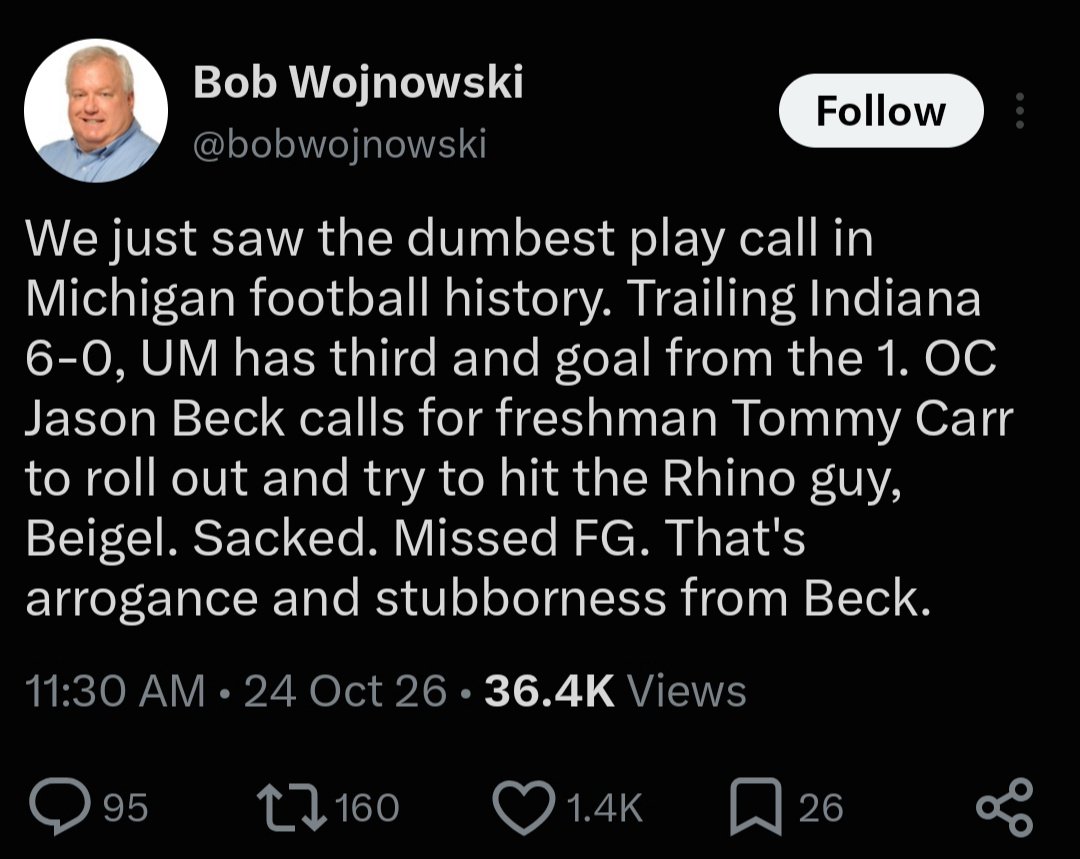Open the 95 replies count
This screenshot has height=859, width=1080.
coord(125,807)
